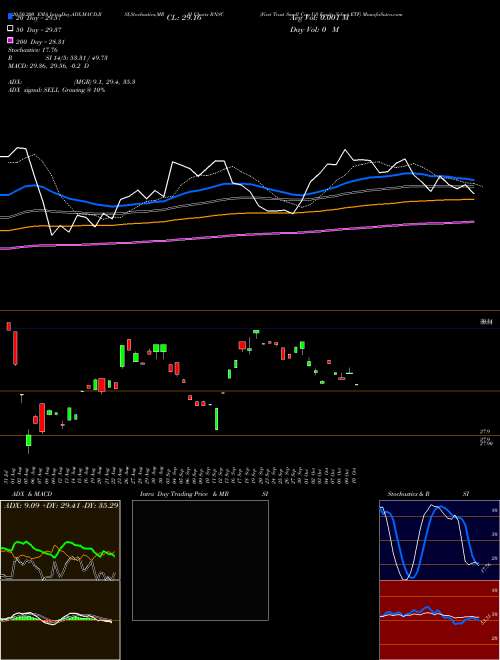Viewport: 500px width, 660px height.
Task: Select the '50 Day - 29.87' legend text
Action: tap(39, 29)
